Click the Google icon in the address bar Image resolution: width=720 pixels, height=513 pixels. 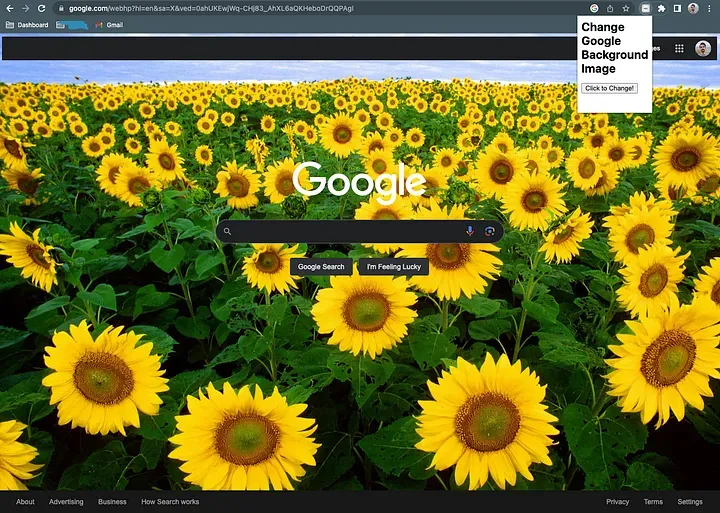594,8
